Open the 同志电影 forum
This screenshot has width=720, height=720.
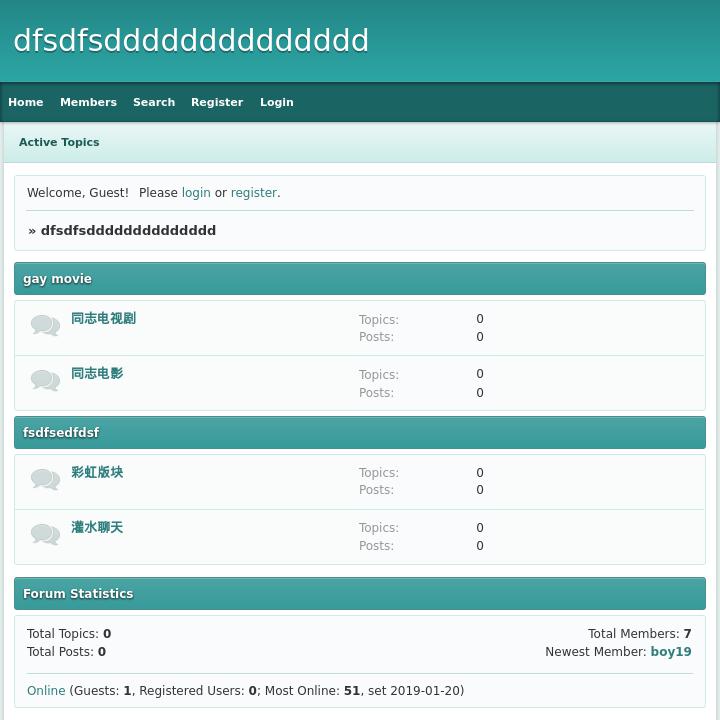click(x=97, y=374)
